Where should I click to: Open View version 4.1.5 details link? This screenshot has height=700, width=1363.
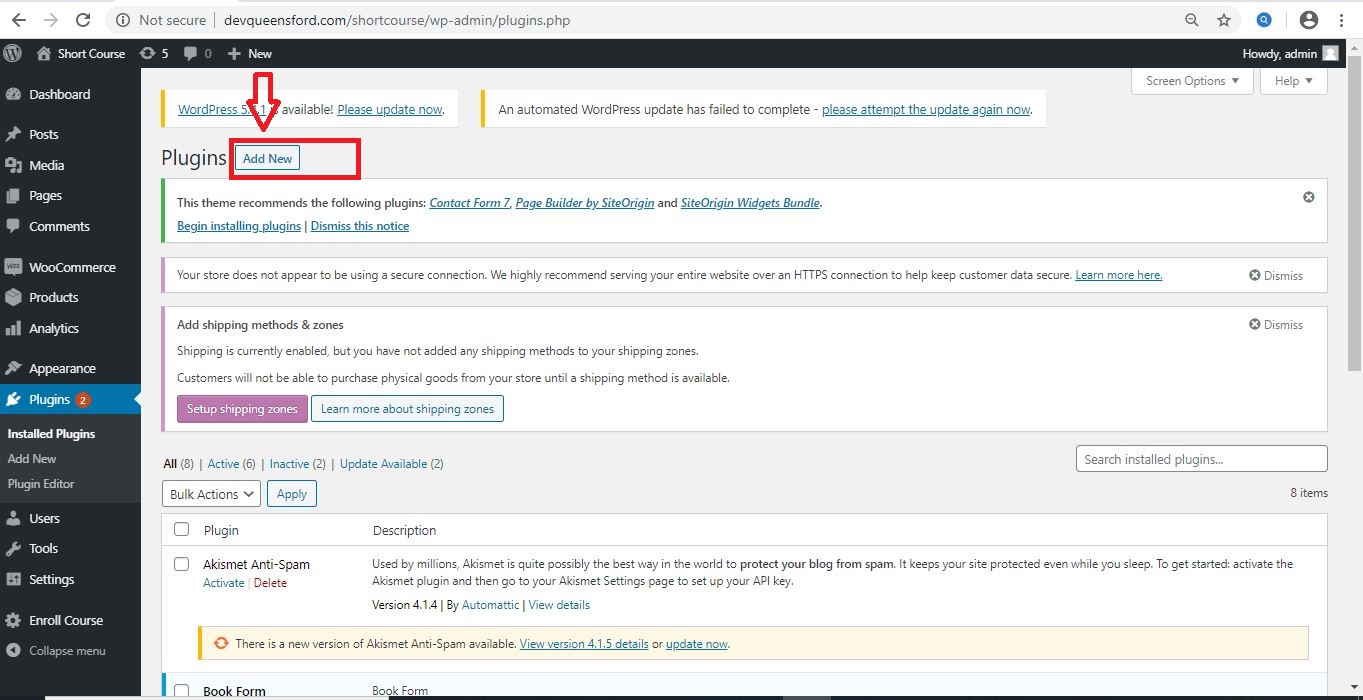coord(584,644)
